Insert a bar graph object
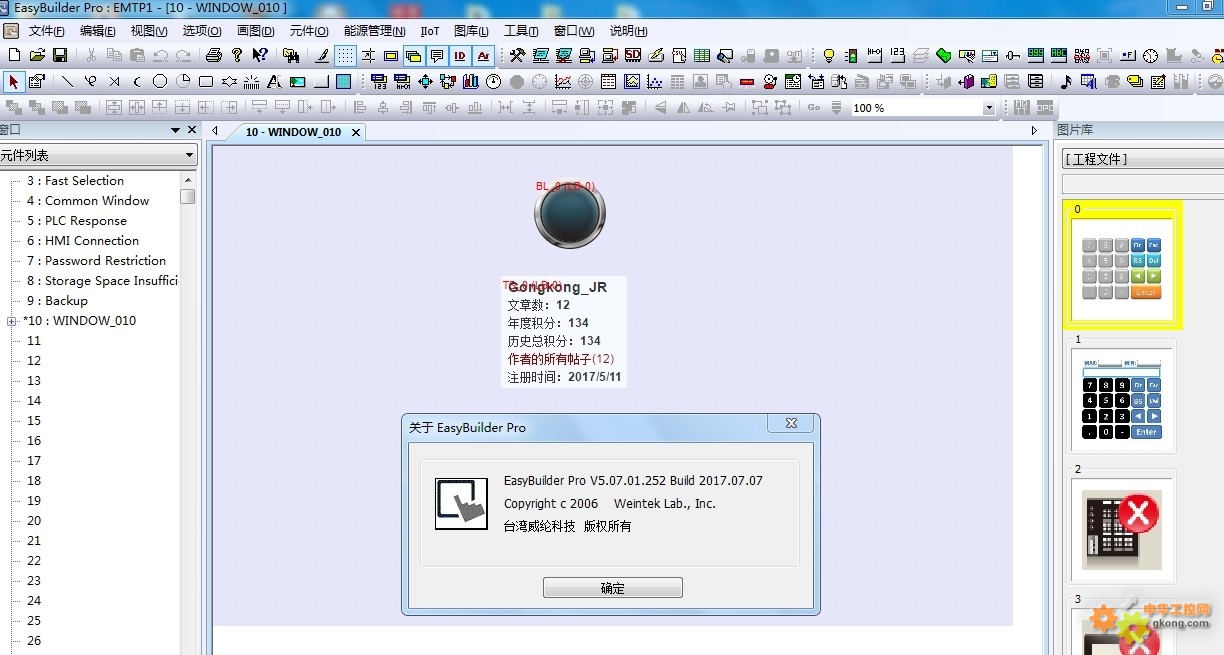This screenshot has width=1224, height=655. [470, 82]
